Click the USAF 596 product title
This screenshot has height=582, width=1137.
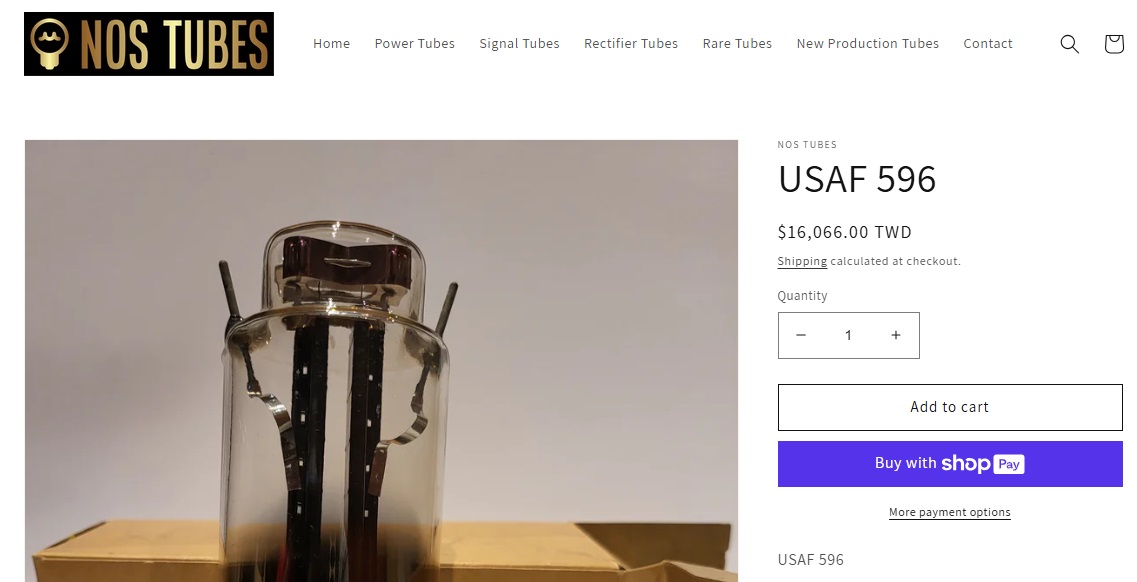[857, 179]
